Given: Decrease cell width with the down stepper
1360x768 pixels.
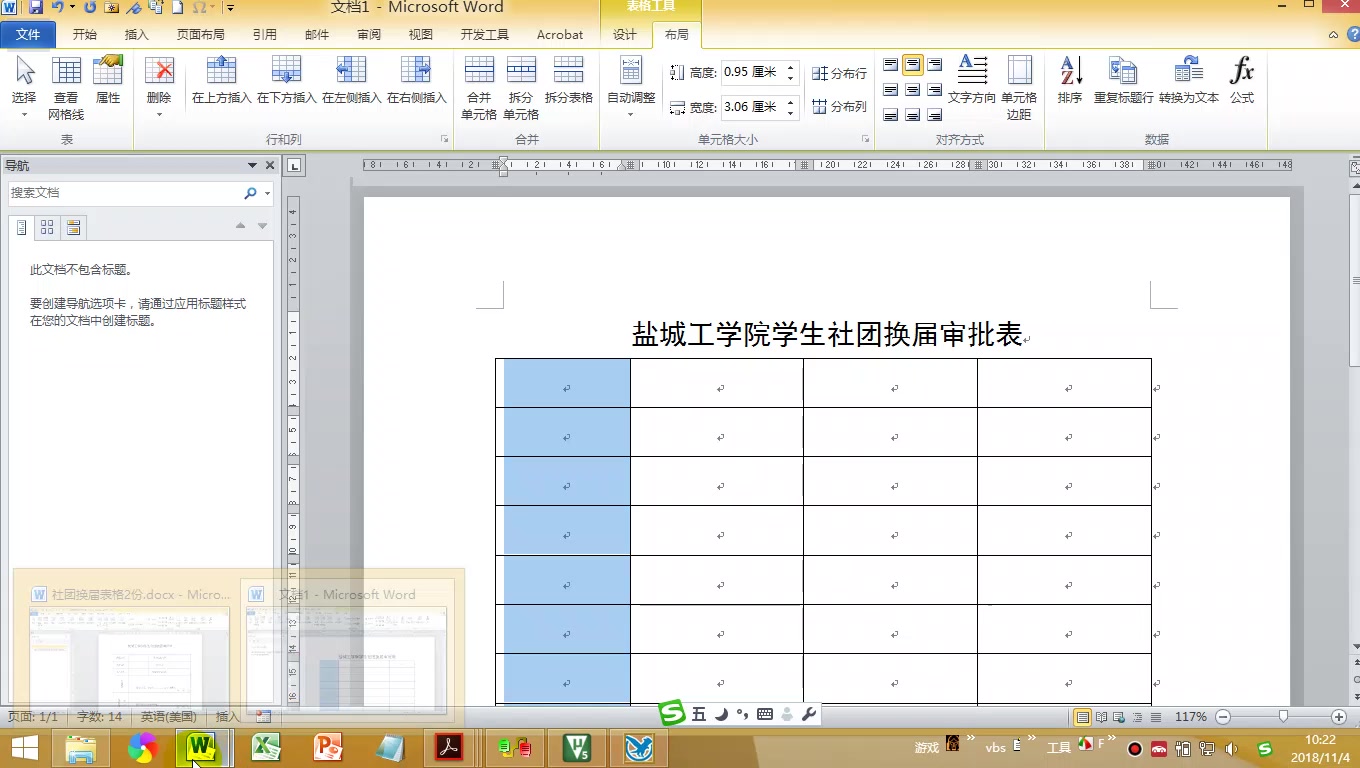Looking at the screenshot, I should [x=790, y=113].
